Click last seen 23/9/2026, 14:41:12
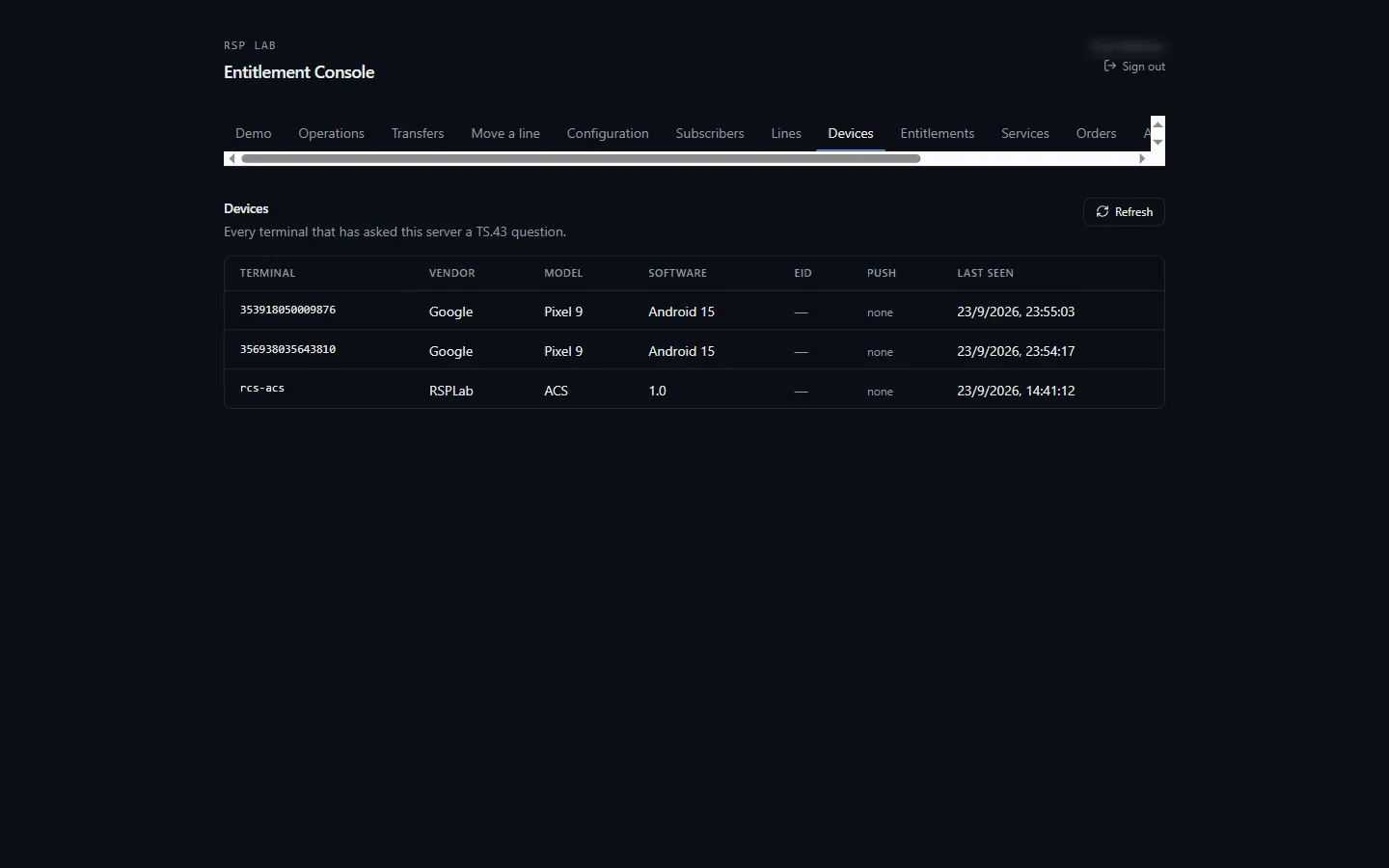Screen dimensions: 1389x868 tap(1016, 391)
